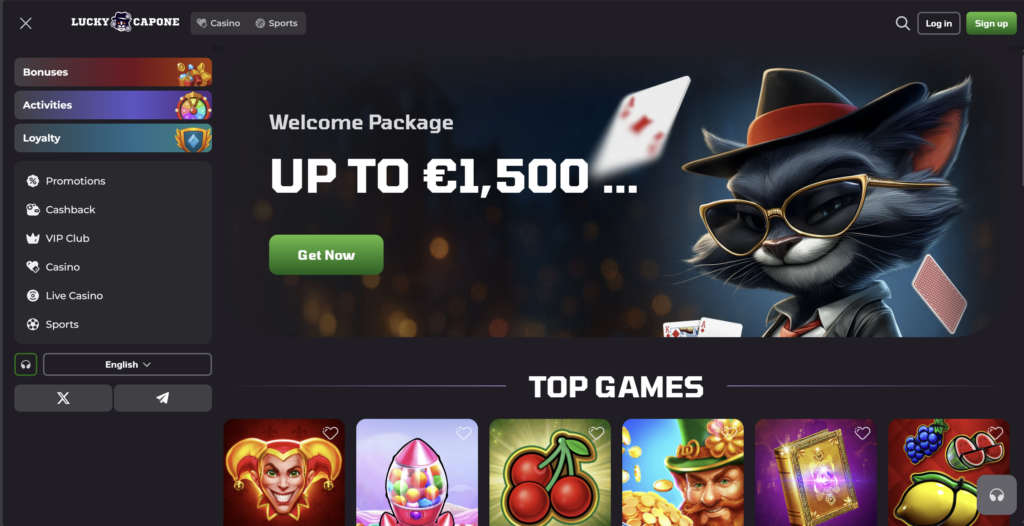Screen dimensions: 1024x526
Task: Open live chat headset bubble
Action: click(997, 495)
